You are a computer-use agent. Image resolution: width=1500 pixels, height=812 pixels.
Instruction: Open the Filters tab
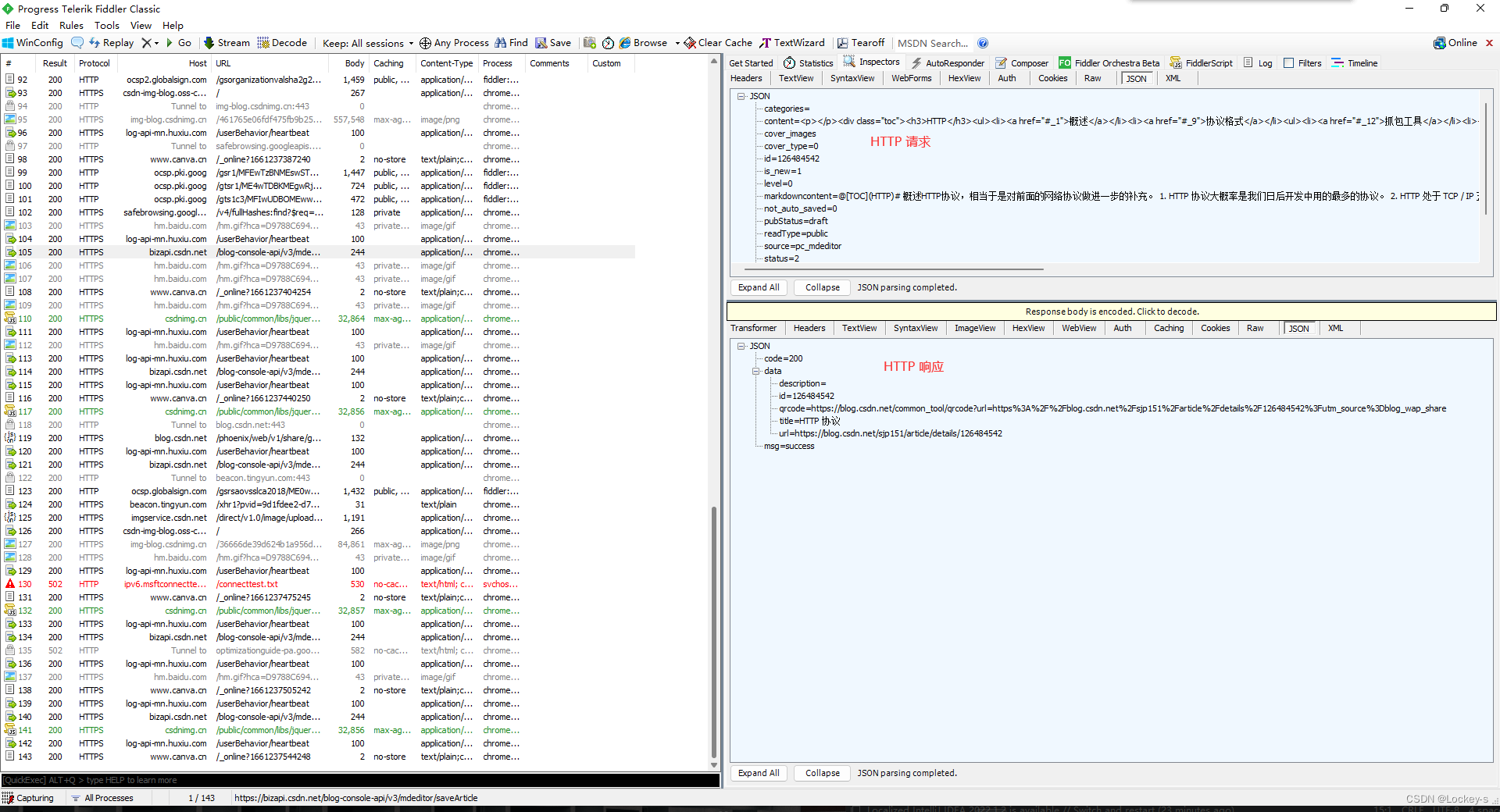pyautogui.click(x=1302, y=63)
